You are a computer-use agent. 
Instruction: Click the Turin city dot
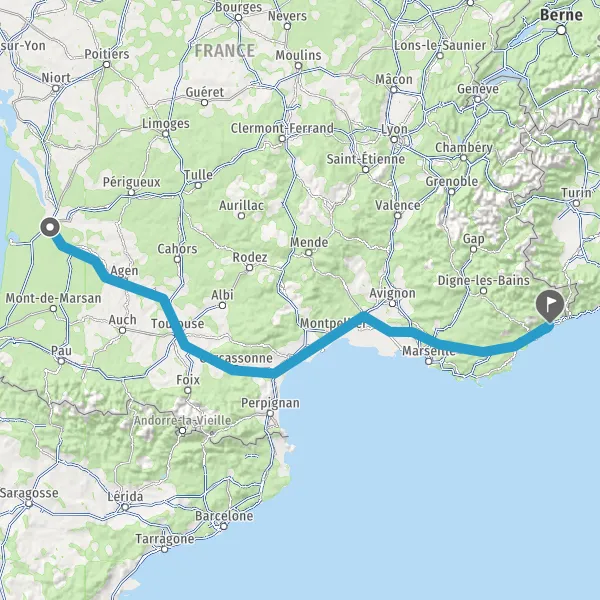coord(576,204)
